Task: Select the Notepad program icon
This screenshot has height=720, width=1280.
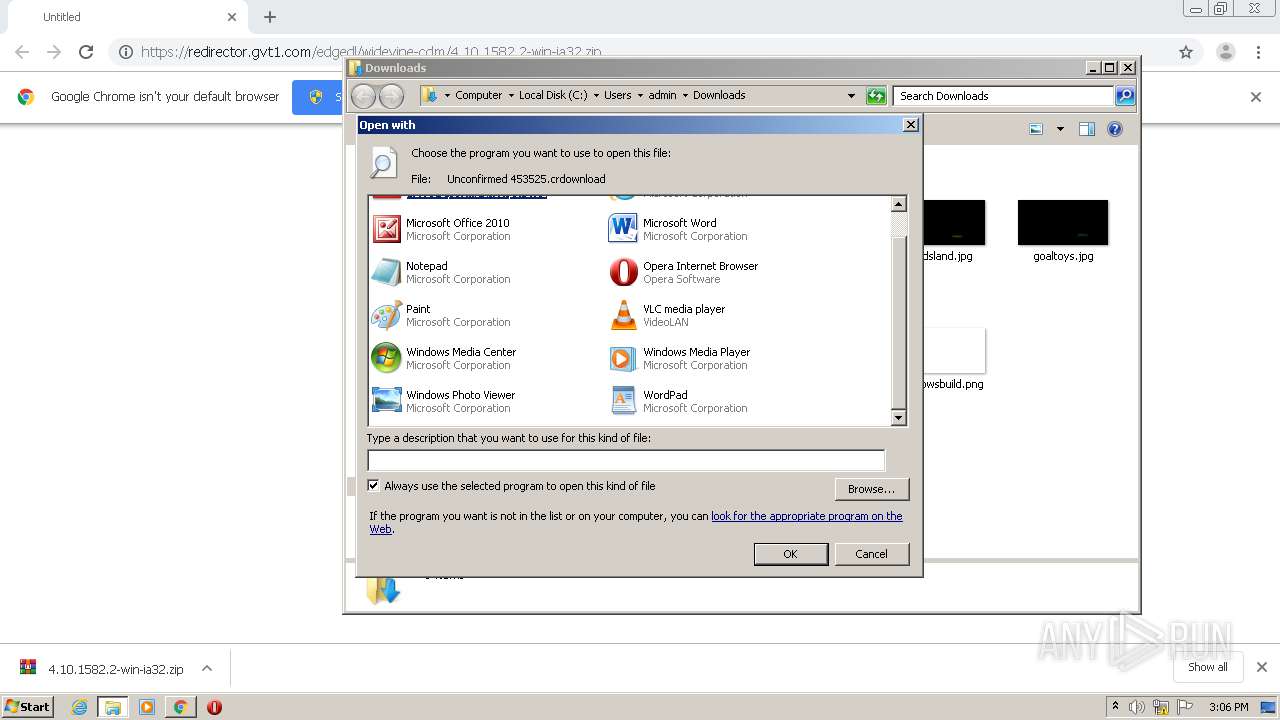Action: (x=386, y=272)
